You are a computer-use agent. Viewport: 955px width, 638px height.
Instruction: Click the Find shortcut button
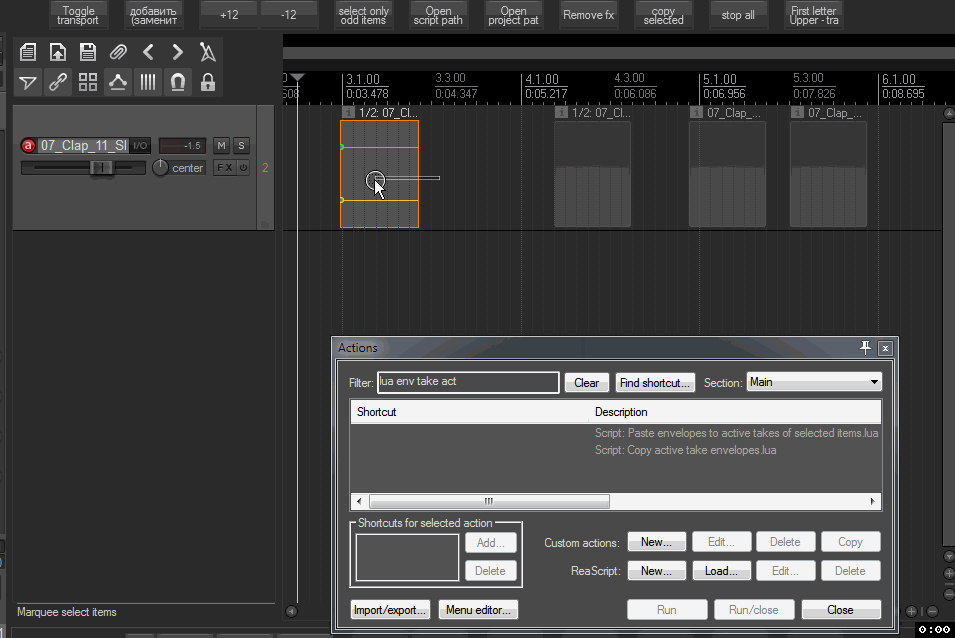point(654,383)
